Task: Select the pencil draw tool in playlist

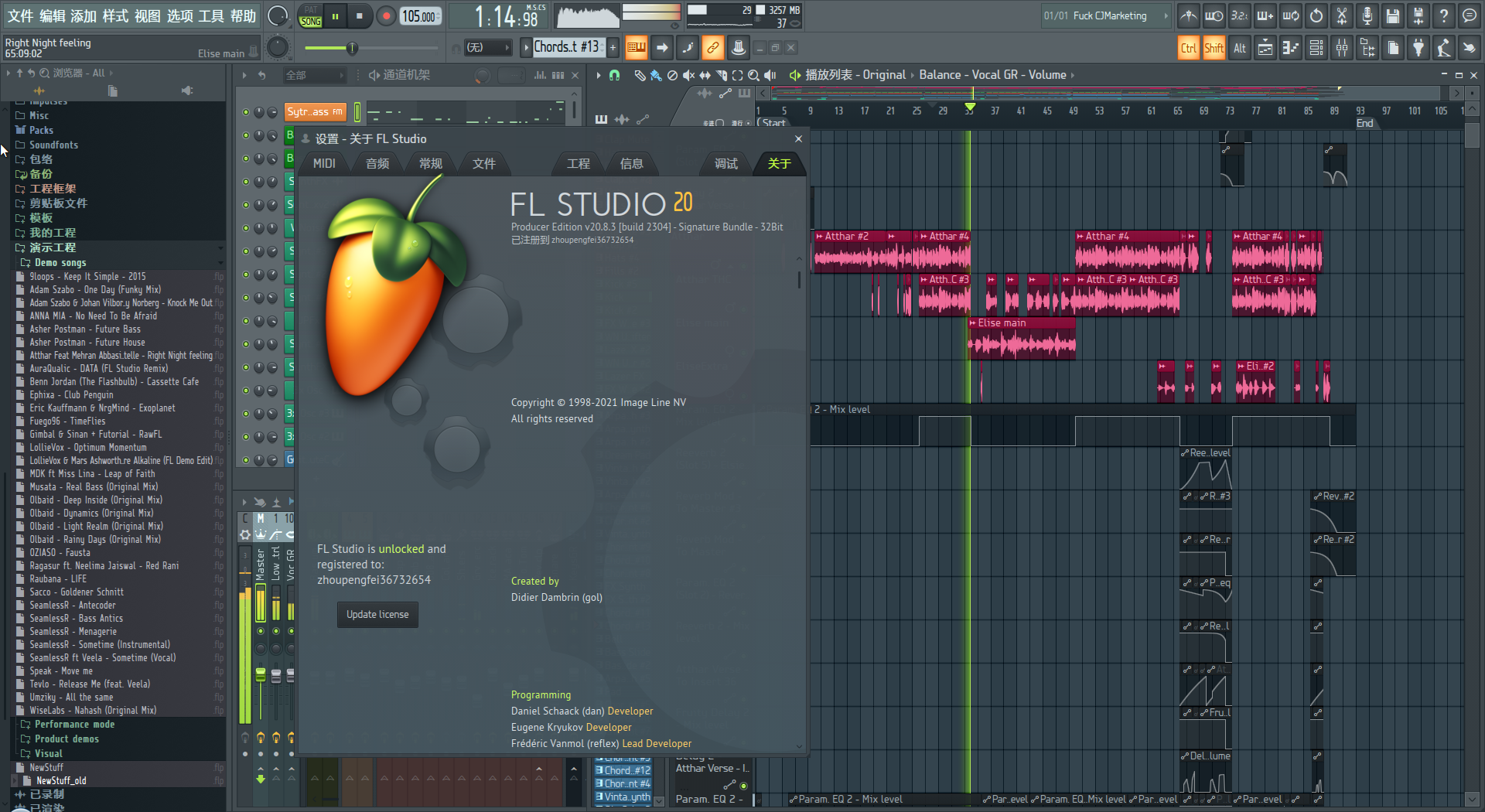Action: pyautogui.click(x=639, y=75)
